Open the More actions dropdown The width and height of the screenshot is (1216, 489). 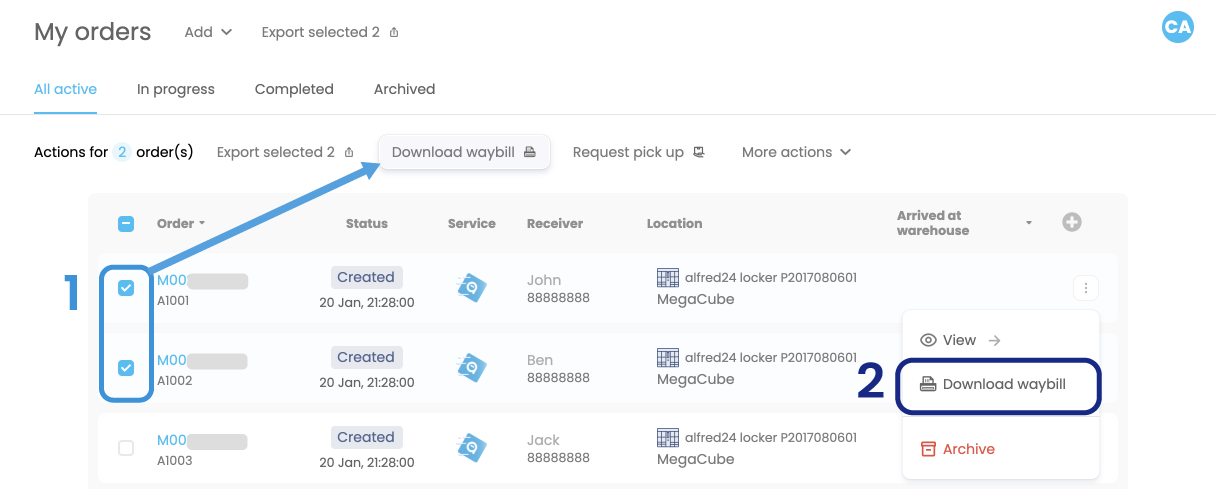(796, 152)
